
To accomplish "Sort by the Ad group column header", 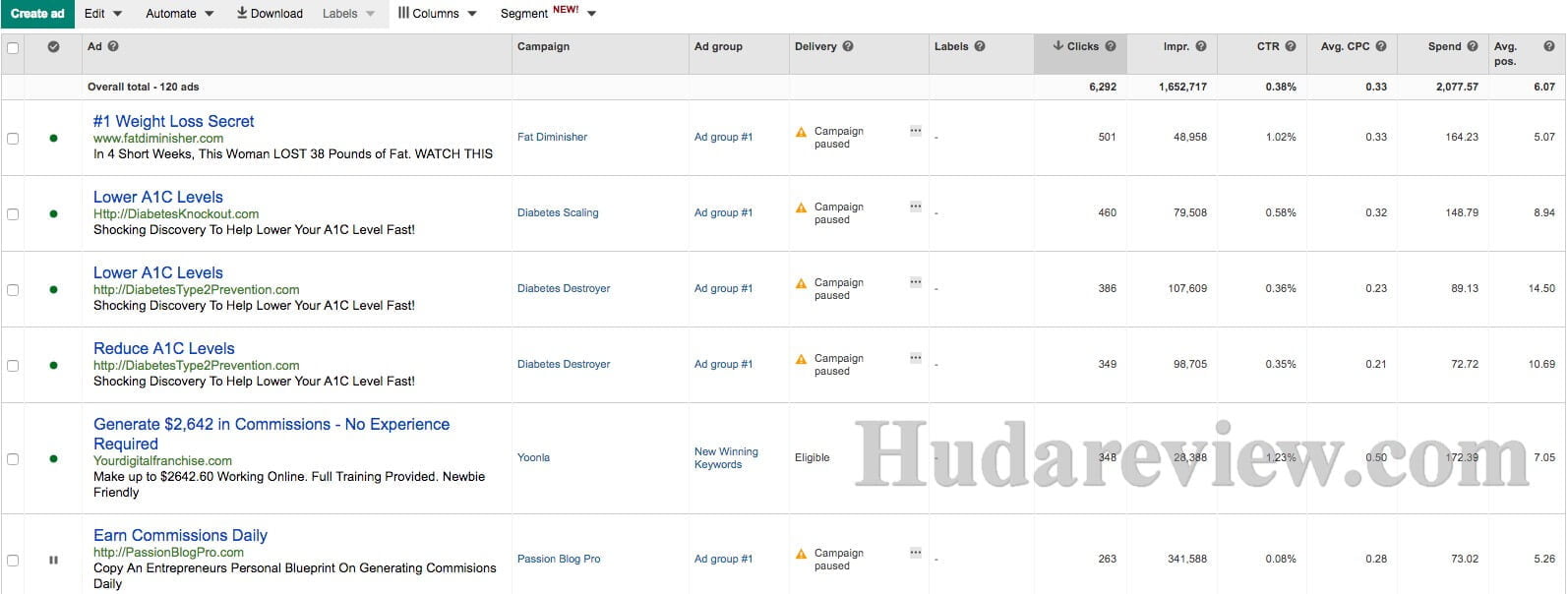I will click(x=718, y=46).
